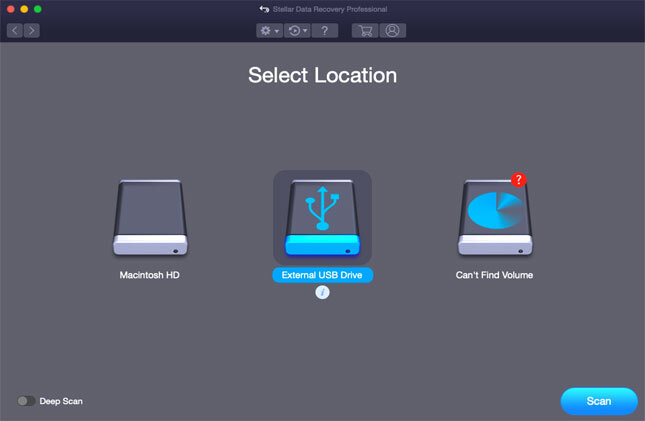The image size is (645, 421).
Task: Minimize window with the yellow button
Action: click(24, 9)
